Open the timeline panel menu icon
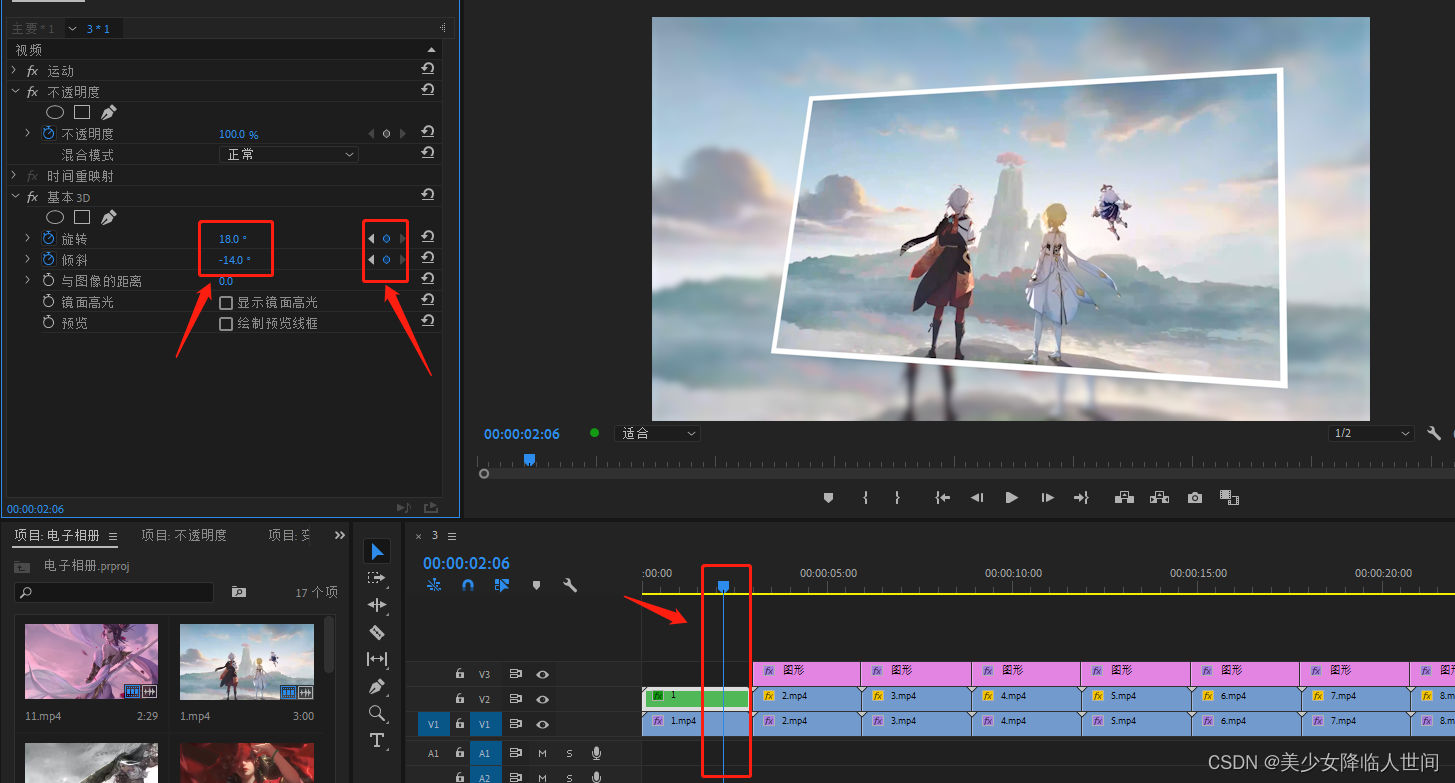 [452, 536]
